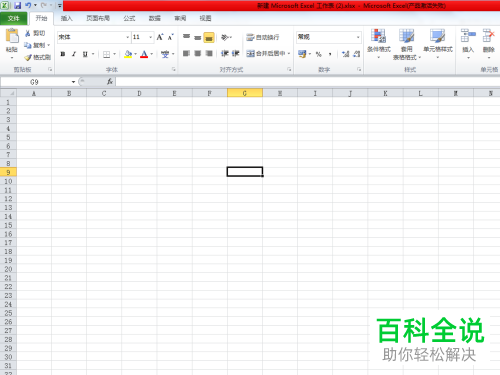
Task: Click the select-all corner button
Action: 8,93
